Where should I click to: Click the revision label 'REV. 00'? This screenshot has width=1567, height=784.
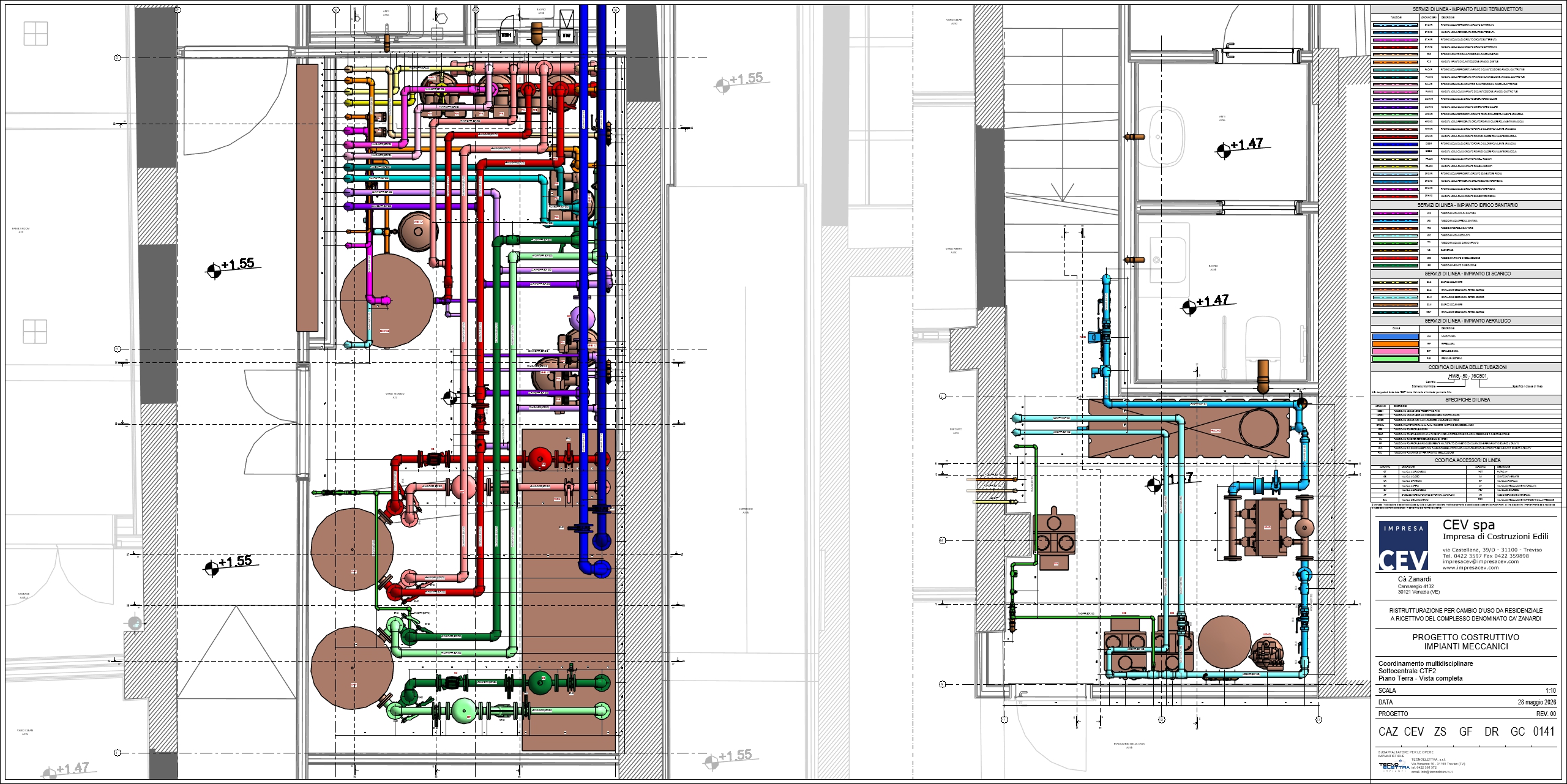coord(1546,714)
